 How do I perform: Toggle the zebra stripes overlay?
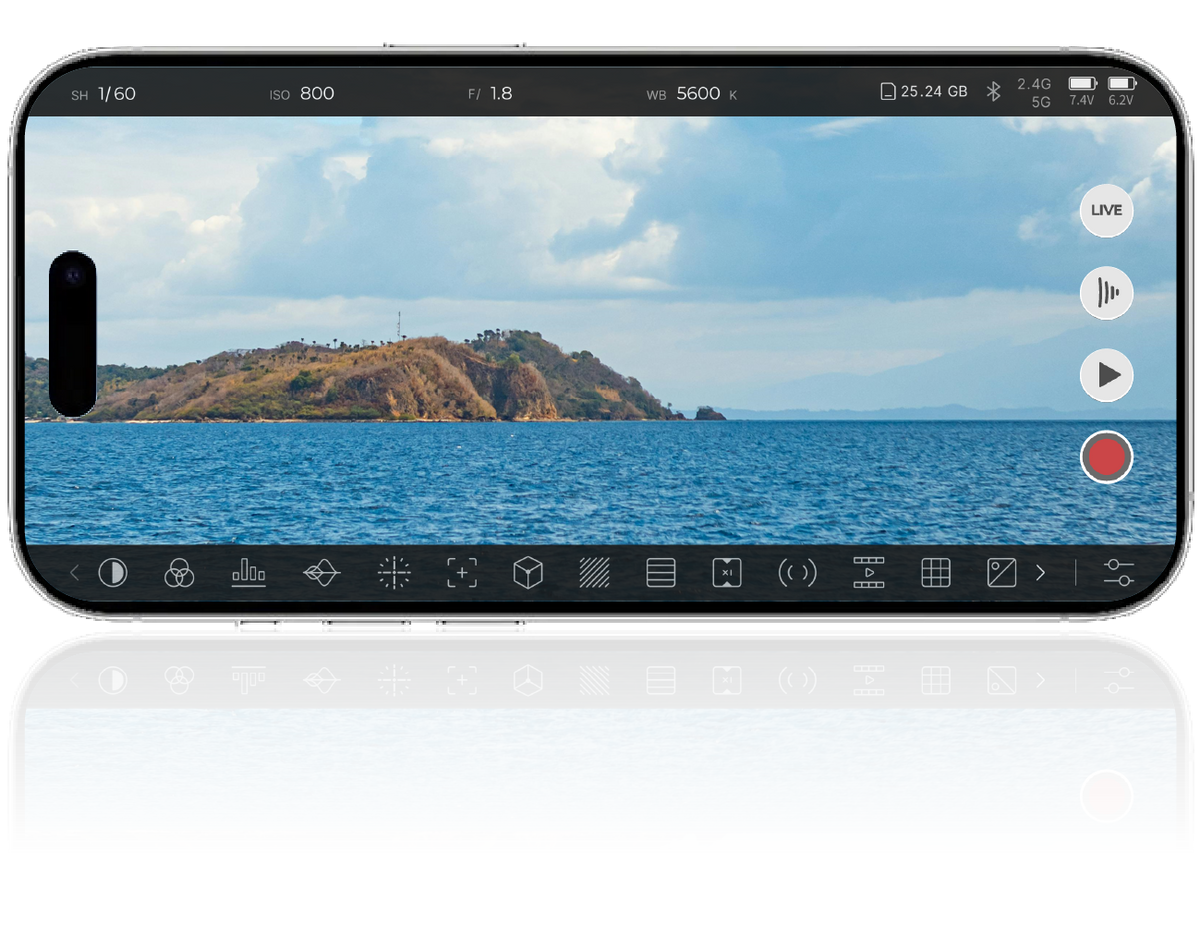point(594,573)
